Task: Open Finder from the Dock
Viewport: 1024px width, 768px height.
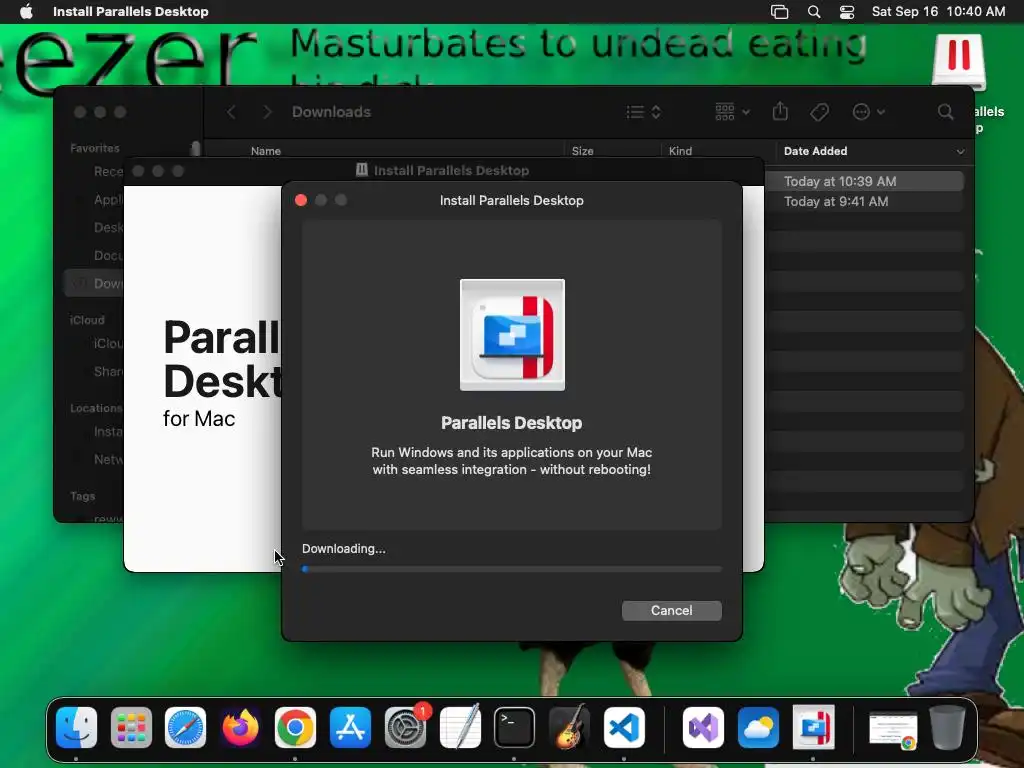Action: pos(76,728)
